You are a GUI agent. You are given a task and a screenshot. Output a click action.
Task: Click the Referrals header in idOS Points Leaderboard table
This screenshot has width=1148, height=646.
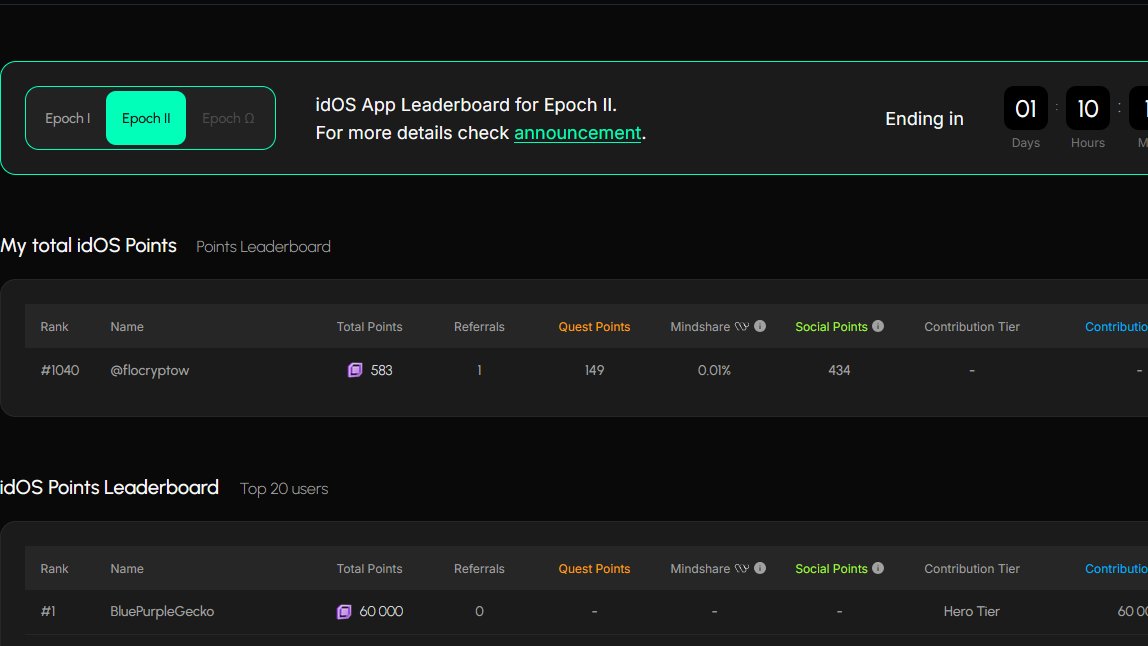479,568
